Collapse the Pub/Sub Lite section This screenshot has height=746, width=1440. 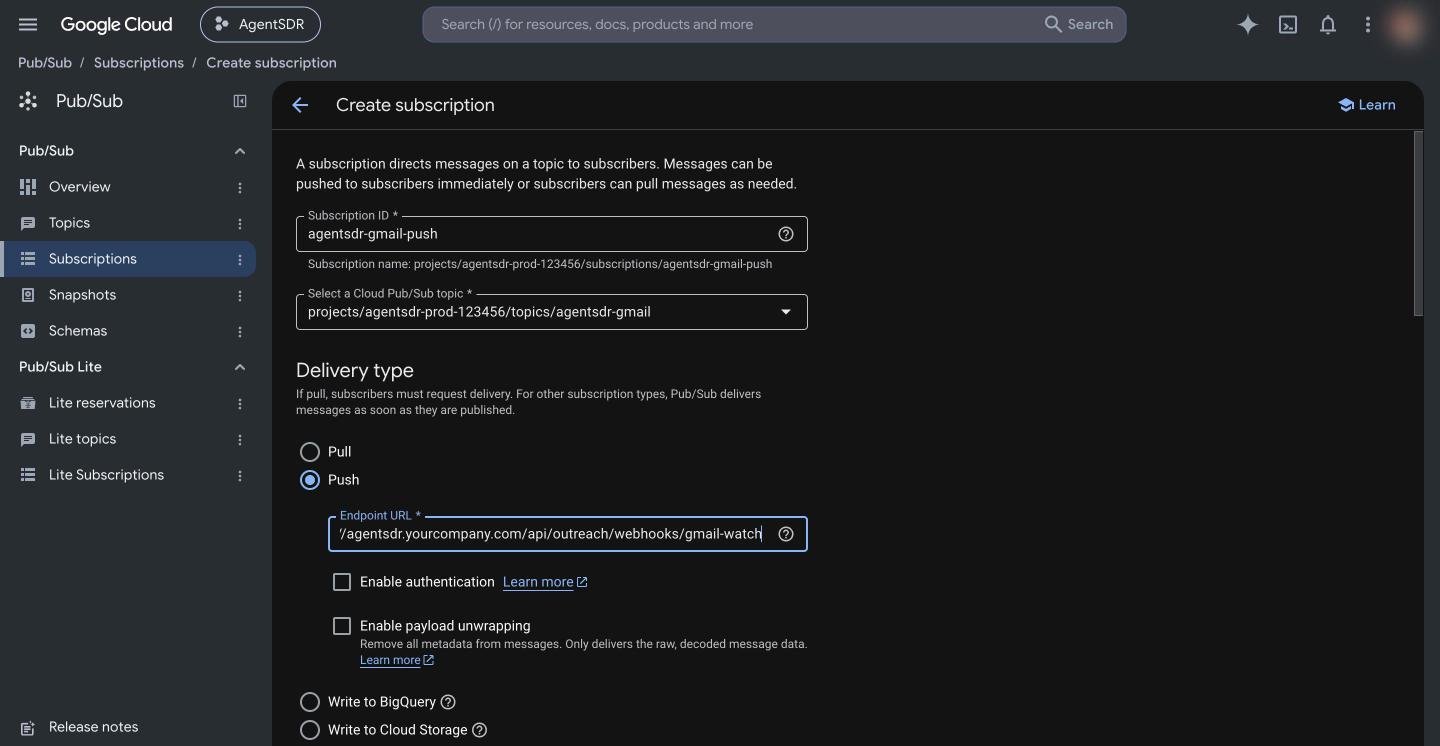pyautogui.click(x=239, y=367)
